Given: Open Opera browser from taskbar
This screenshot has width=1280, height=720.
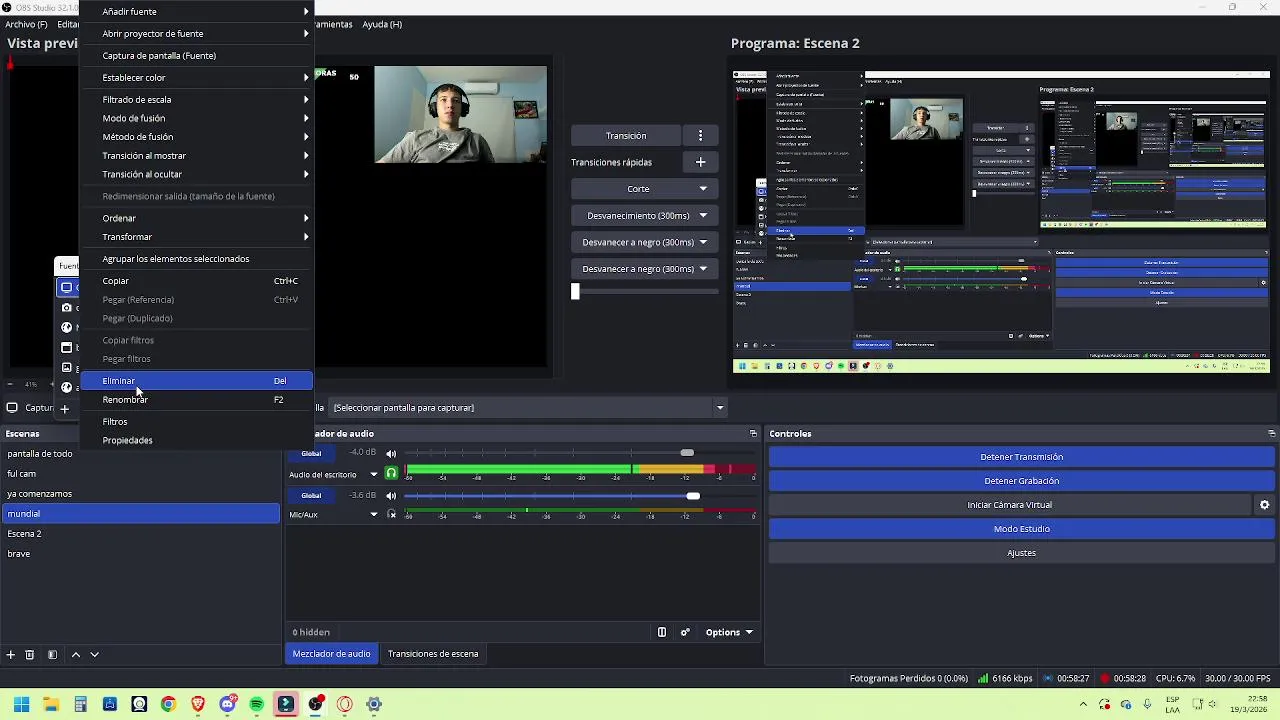Looking at the screenshot, I should pos(345,704).
